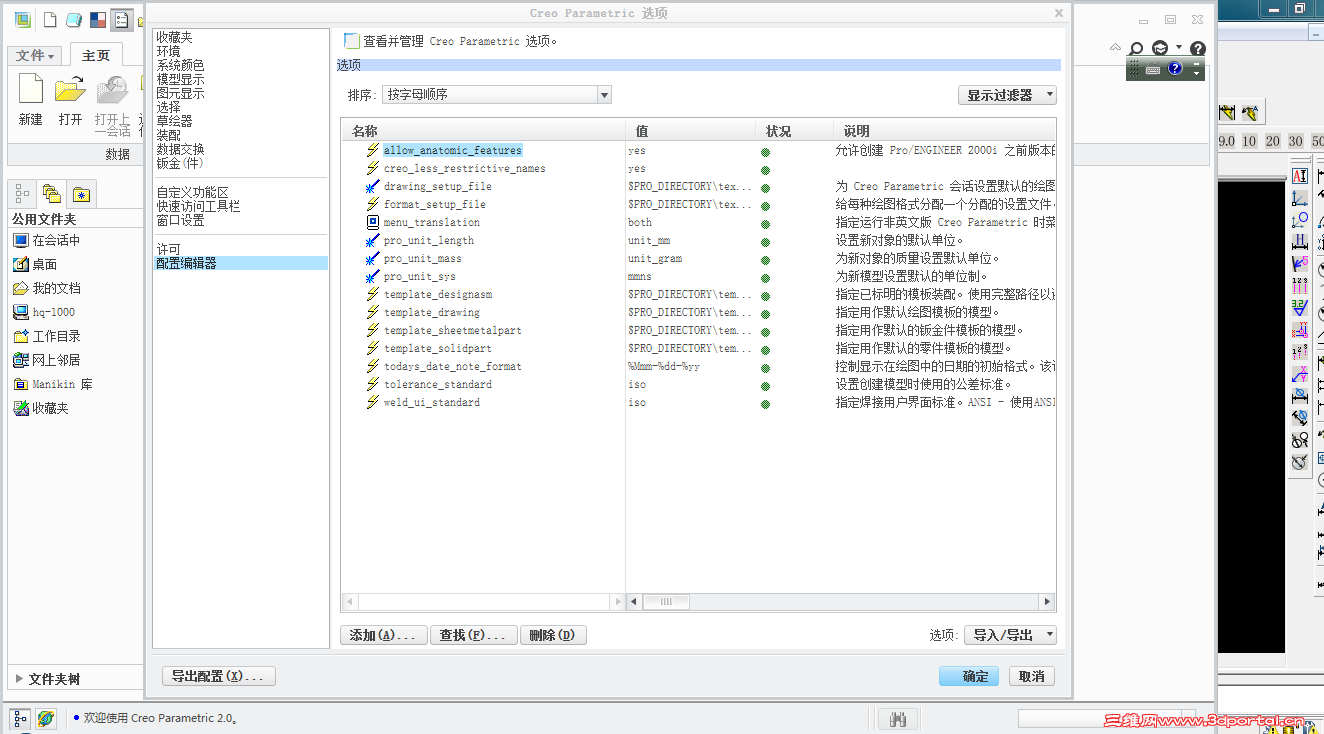Screen dimensions: 1324x734
Task: Open the 导入/导出 dropdown
Action: click(x=1010, y=635)
